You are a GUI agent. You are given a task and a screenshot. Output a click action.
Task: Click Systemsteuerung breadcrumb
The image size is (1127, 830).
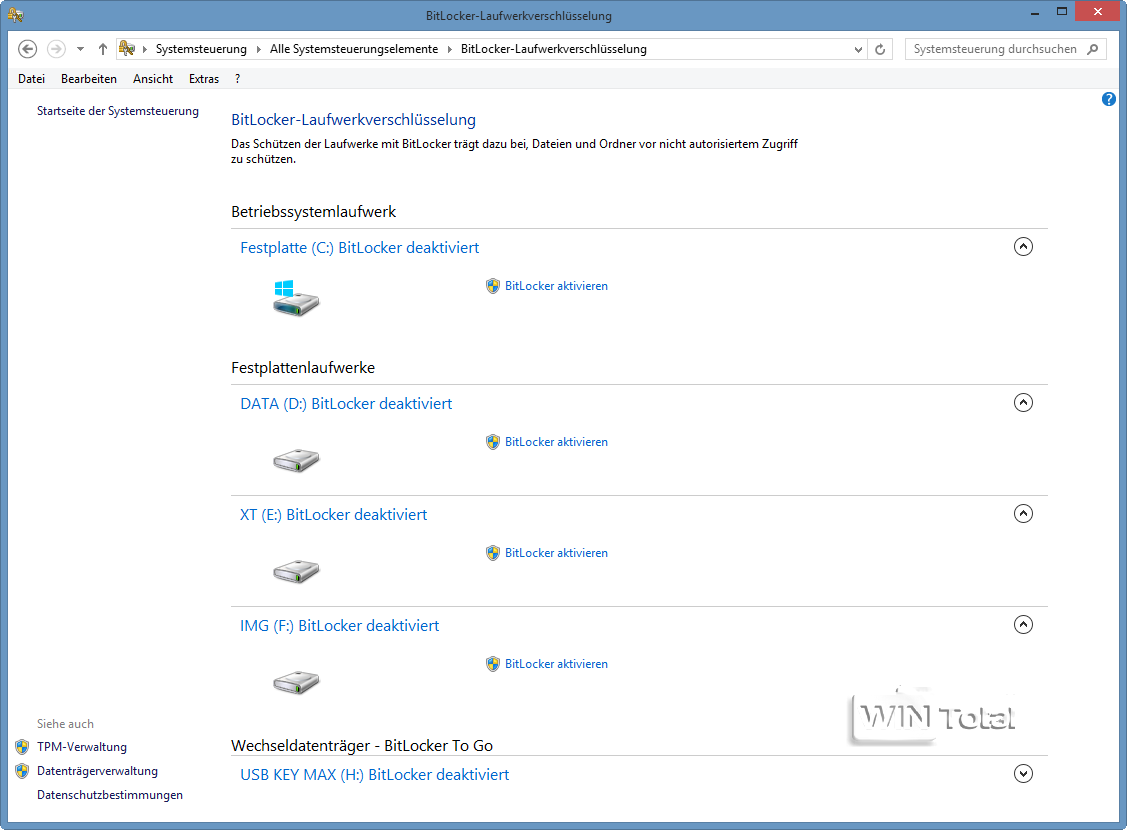click(201, 49)
